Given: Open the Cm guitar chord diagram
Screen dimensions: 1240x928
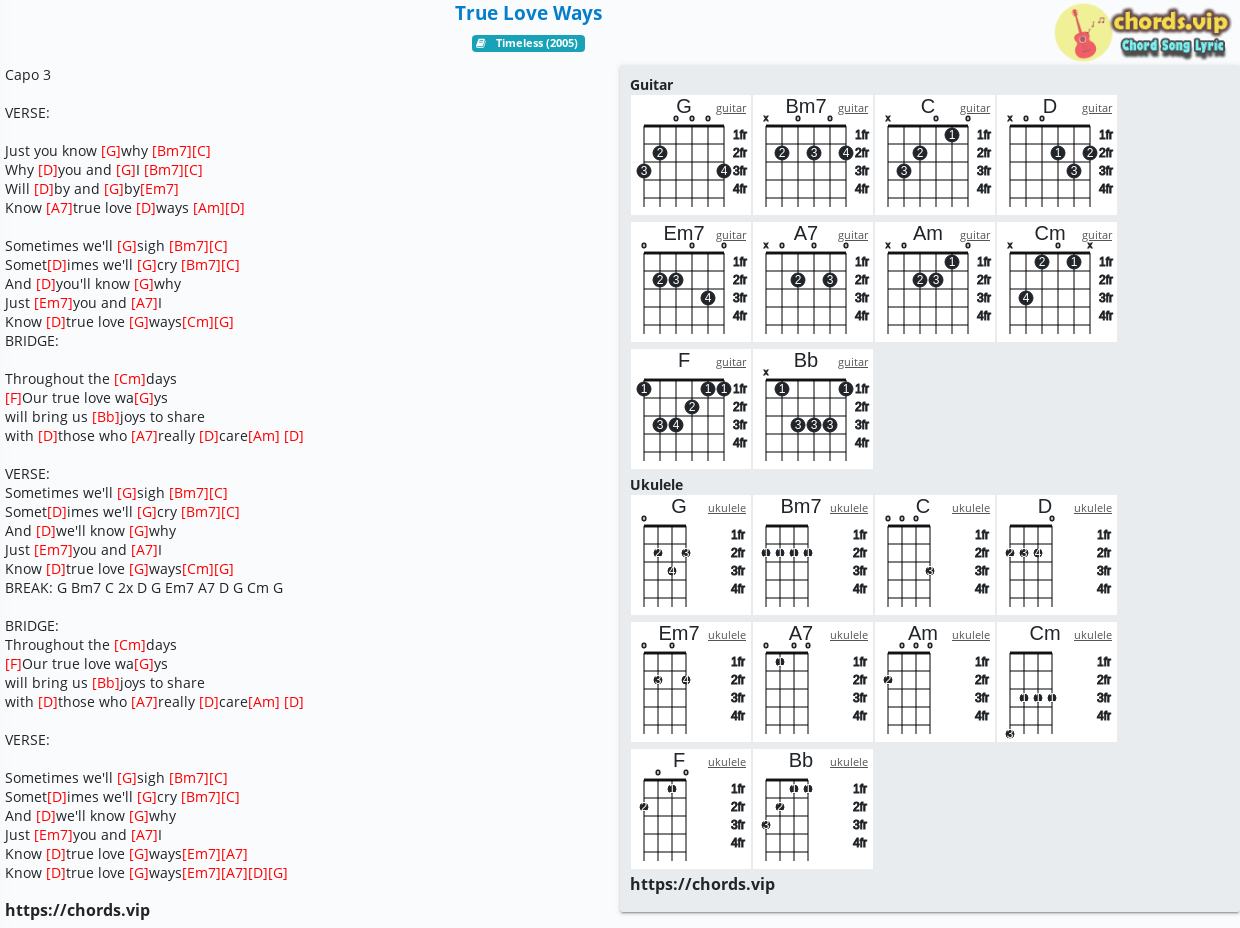Looking at the screenshot, I should point(1057,282).
